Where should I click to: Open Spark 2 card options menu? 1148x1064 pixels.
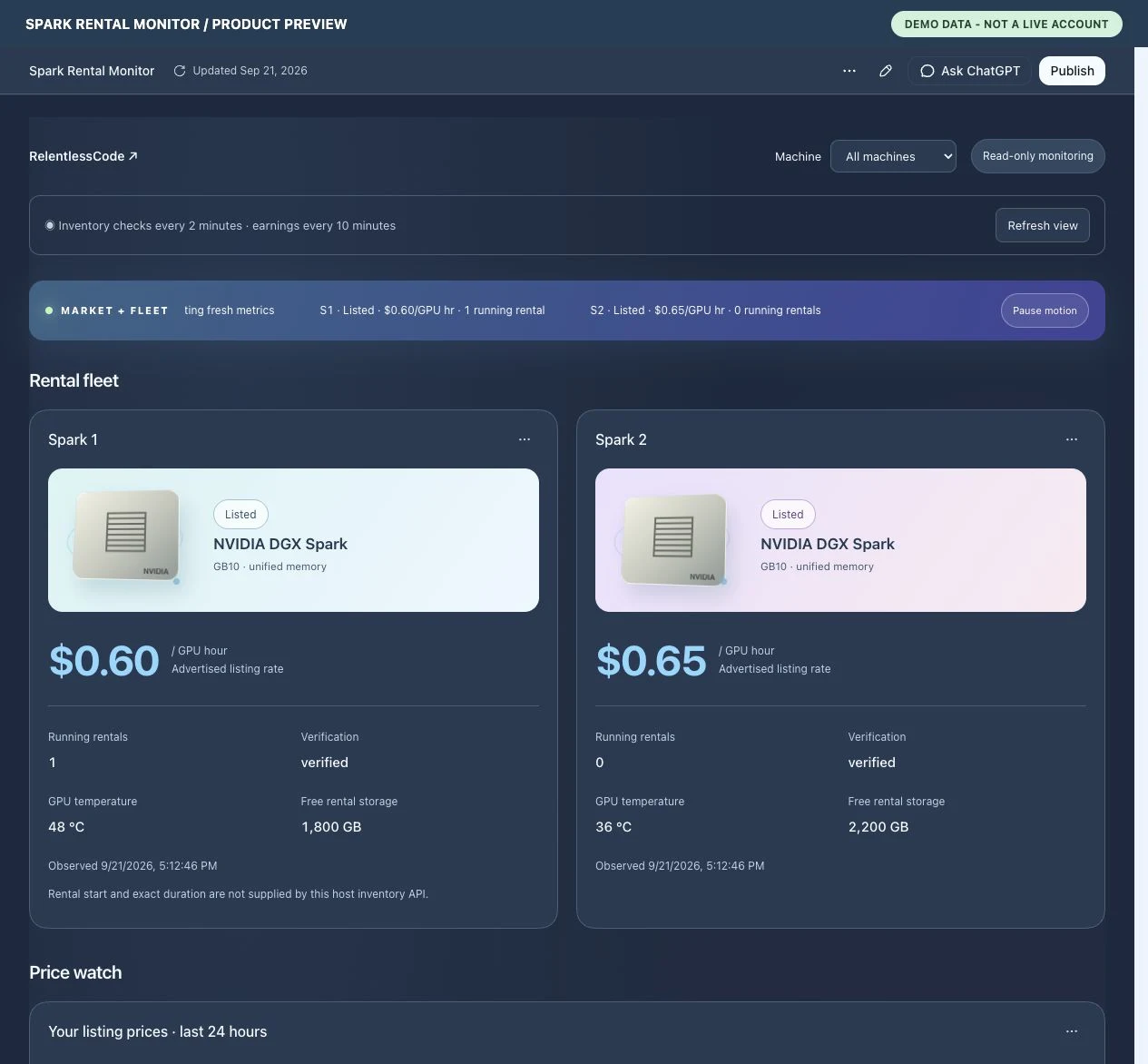(x=1072, y=439)
